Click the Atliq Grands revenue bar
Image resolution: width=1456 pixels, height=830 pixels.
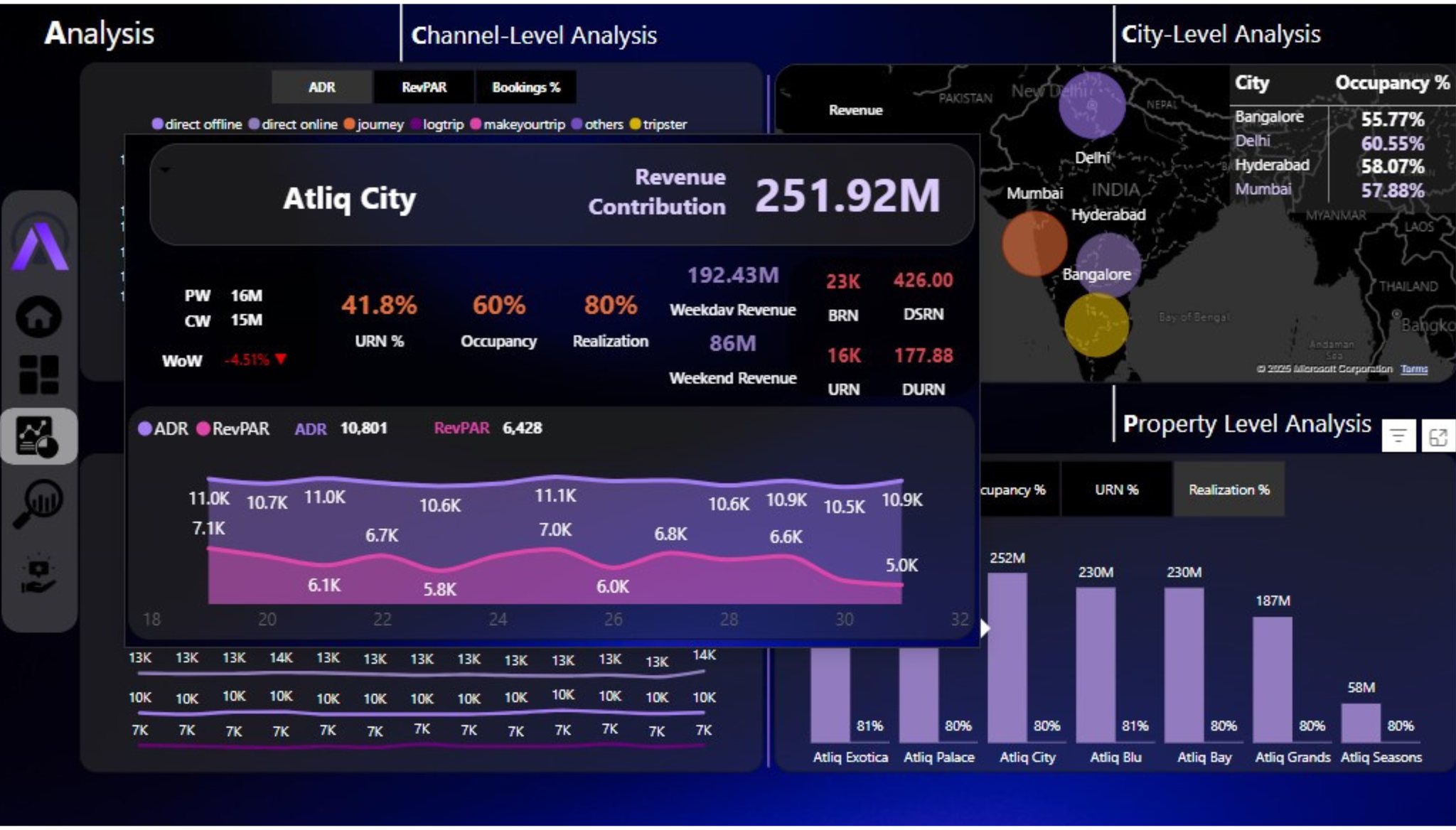1272,679
